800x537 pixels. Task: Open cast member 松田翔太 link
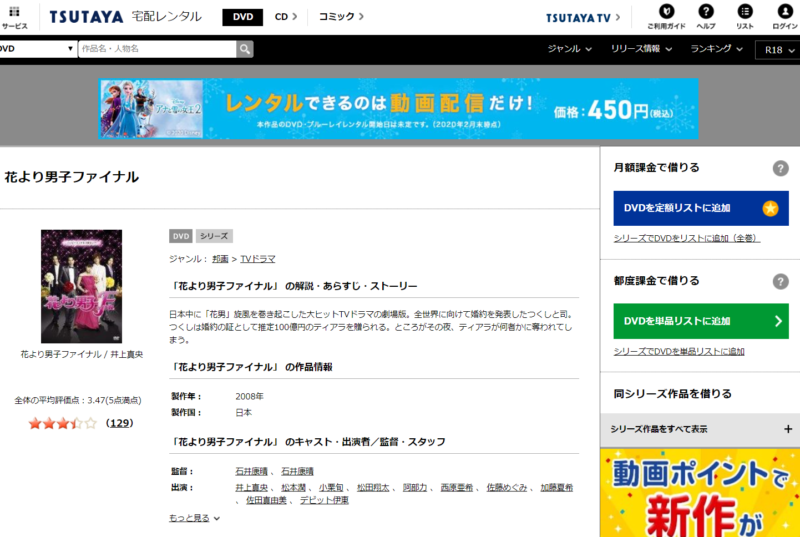pyautogui.click(x=373, y=488)
